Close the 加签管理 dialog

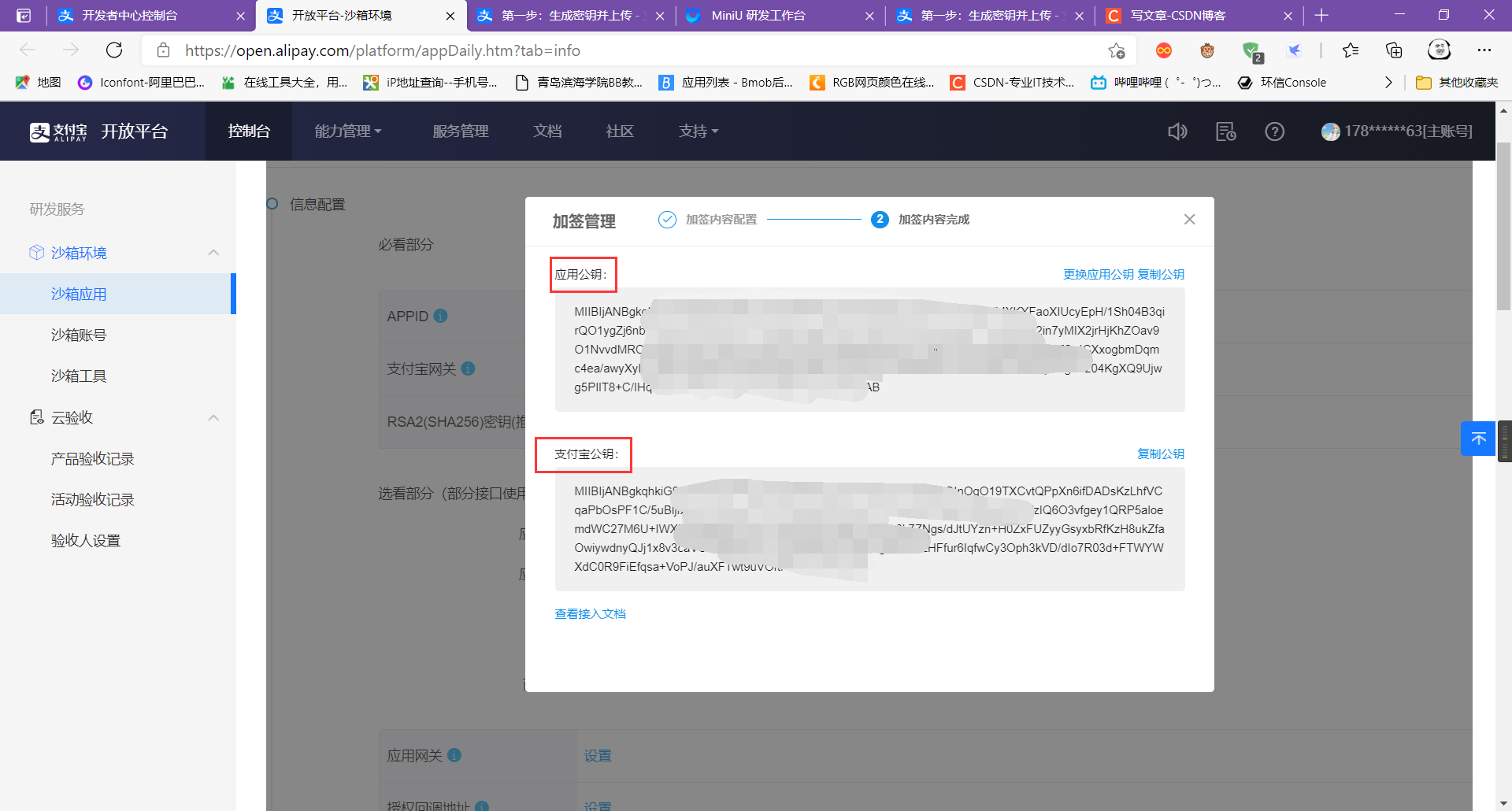tap(1189, 219)
